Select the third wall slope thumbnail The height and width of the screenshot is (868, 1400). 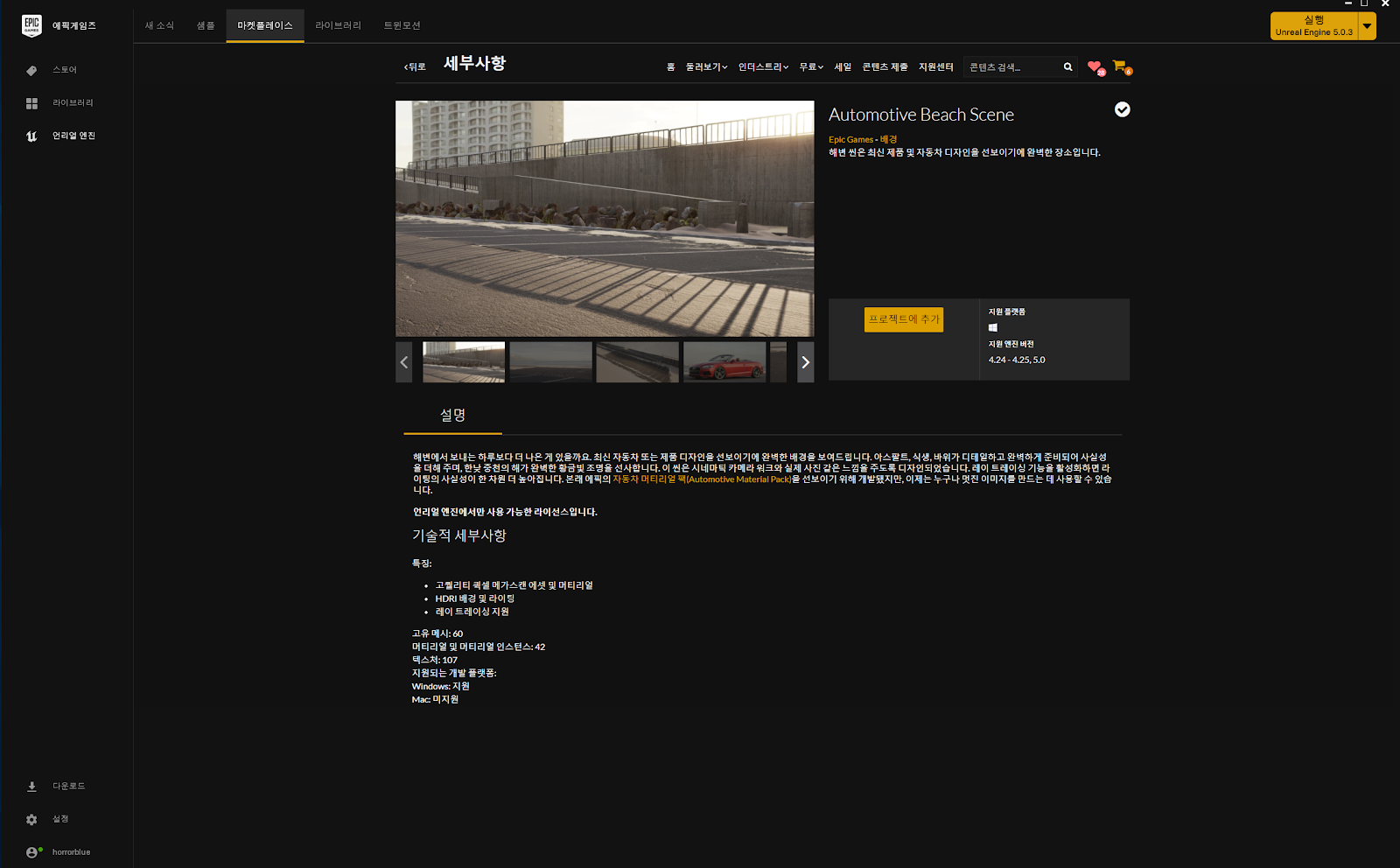click(637, 362)
